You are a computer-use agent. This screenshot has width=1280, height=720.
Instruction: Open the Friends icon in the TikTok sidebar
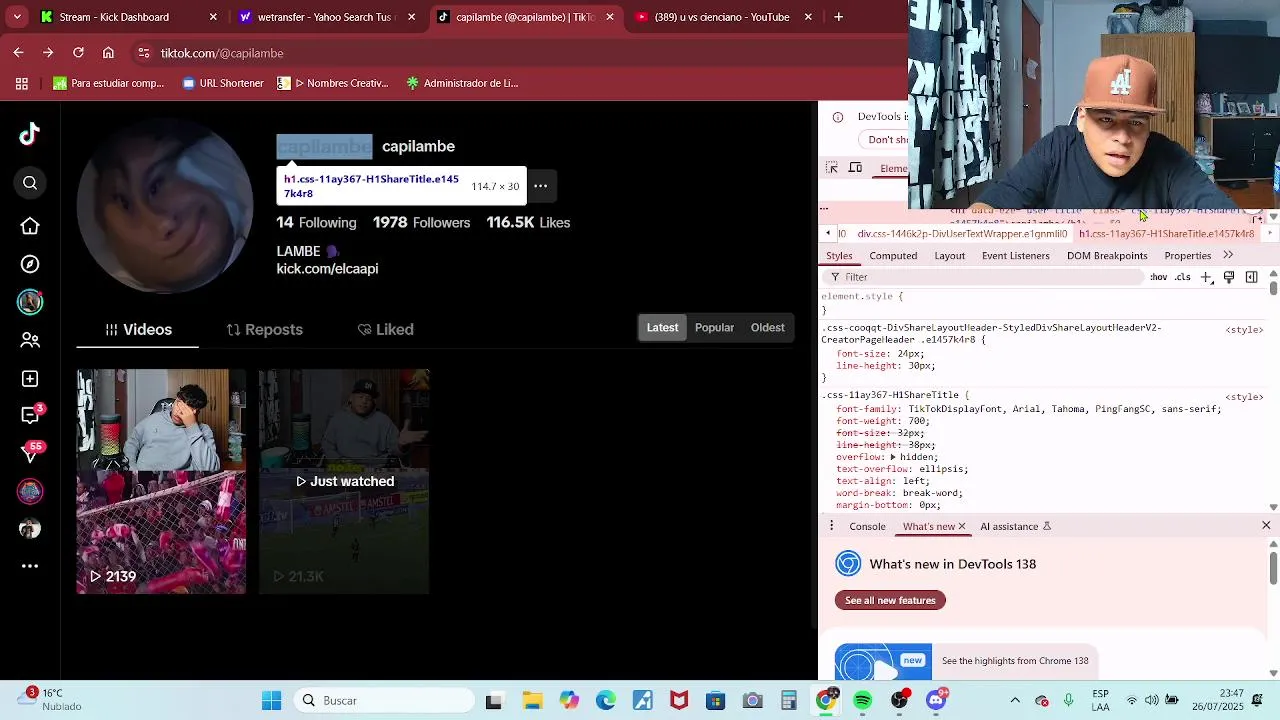point(30,340)
